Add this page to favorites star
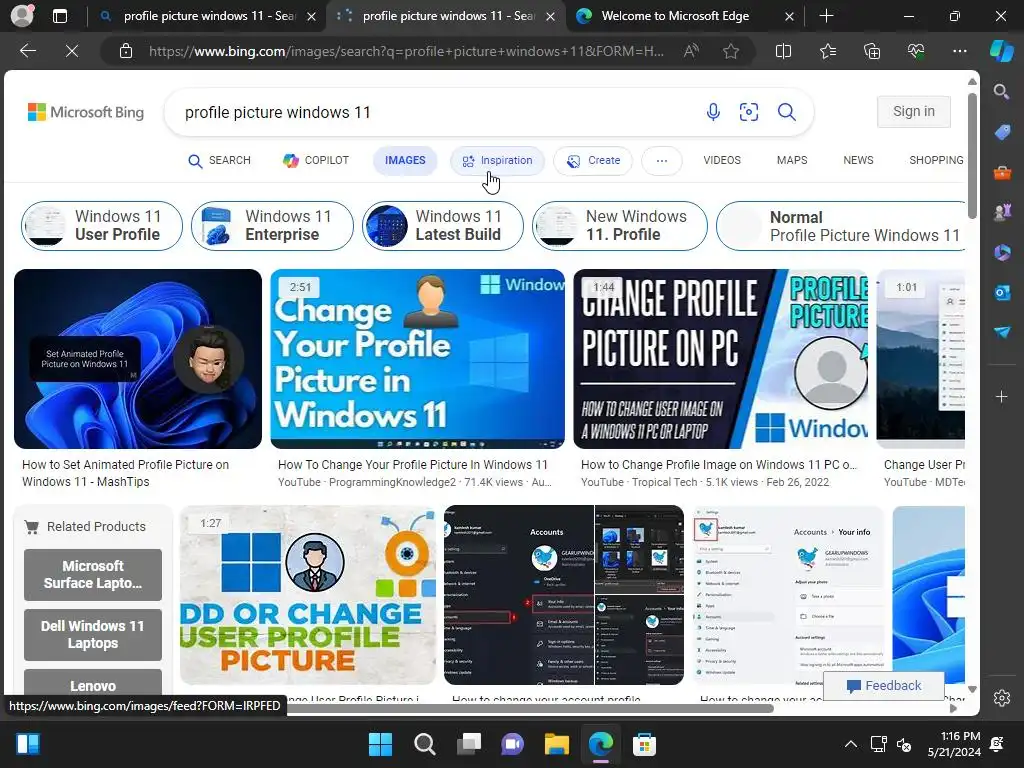Screen dimensions: 1024x768 (731, 51)
